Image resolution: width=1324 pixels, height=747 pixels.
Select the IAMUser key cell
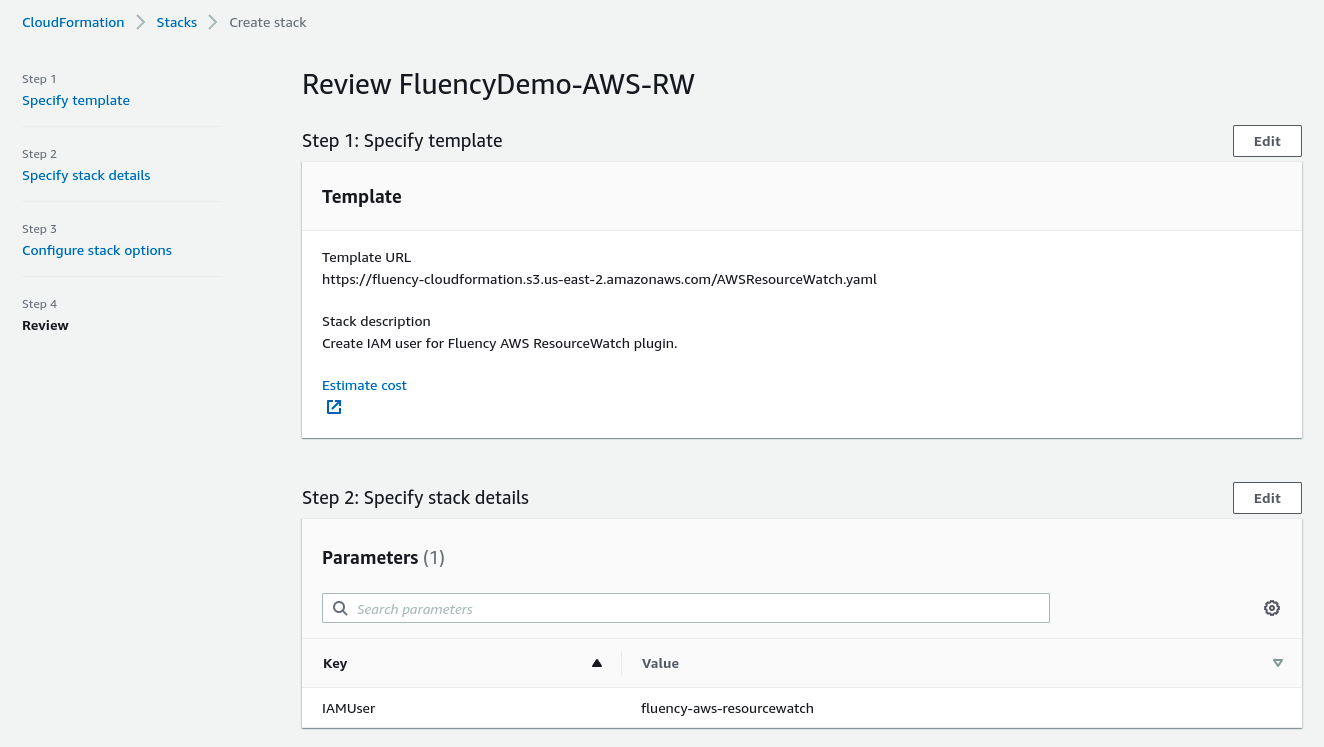348,708
